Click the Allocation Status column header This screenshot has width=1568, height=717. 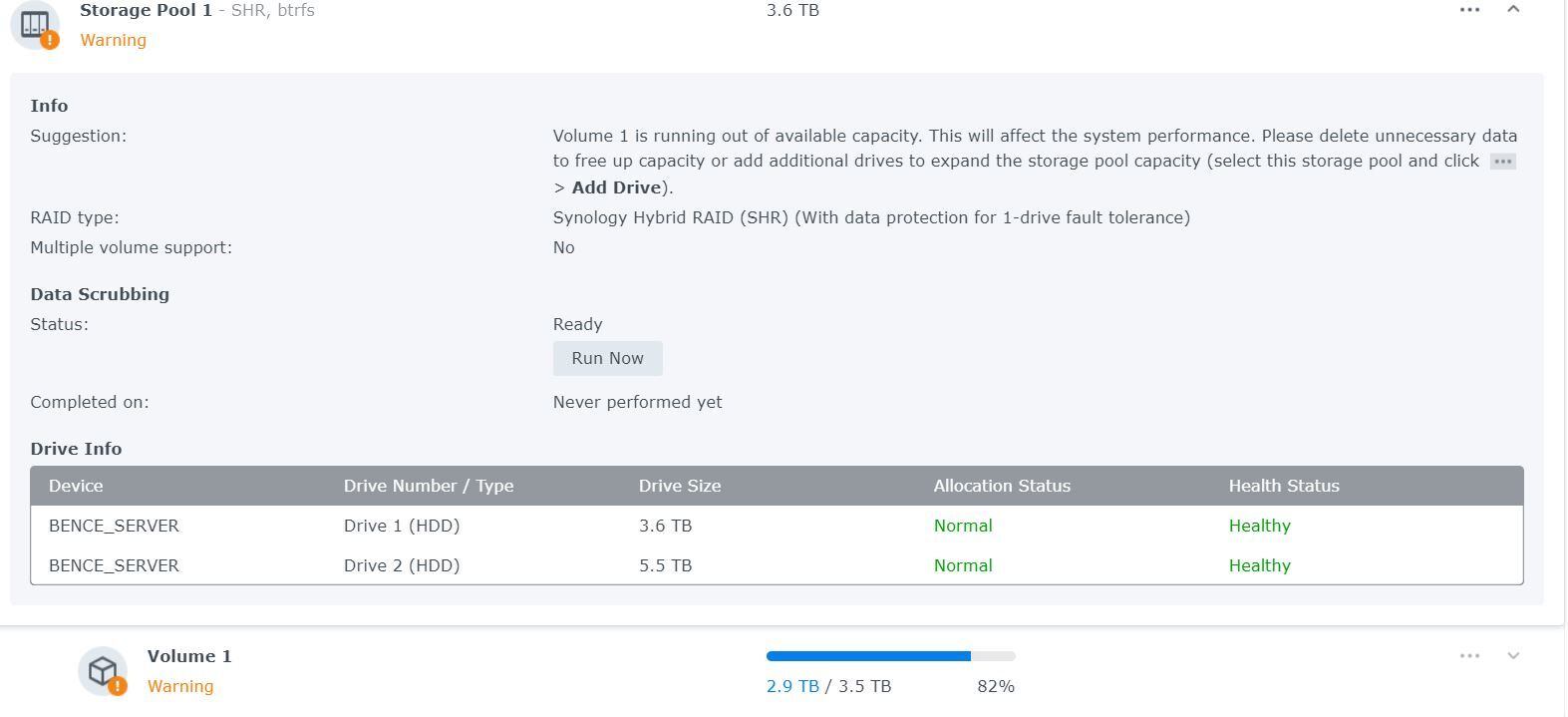coord(1002,486)
